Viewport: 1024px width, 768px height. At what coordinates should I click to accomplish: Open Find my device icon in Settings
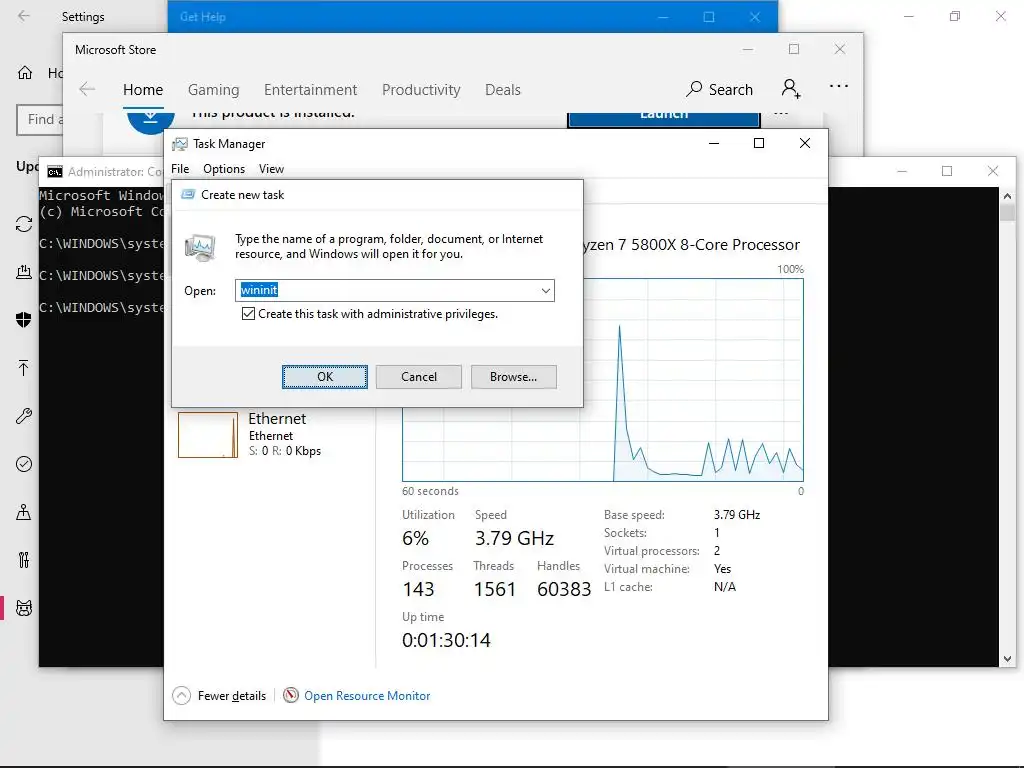[24, 512]
